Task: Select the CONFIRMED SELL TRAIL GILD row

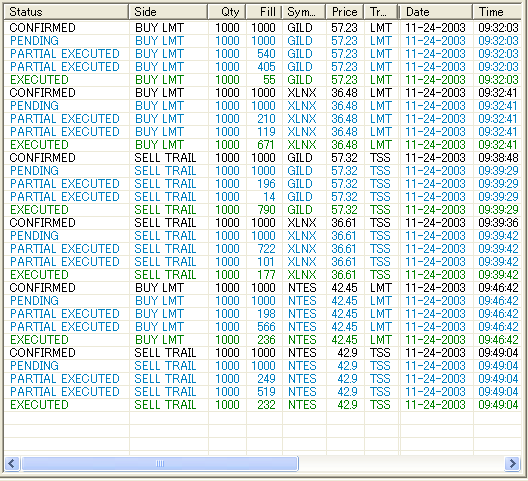Action: (x=263, y=158)
